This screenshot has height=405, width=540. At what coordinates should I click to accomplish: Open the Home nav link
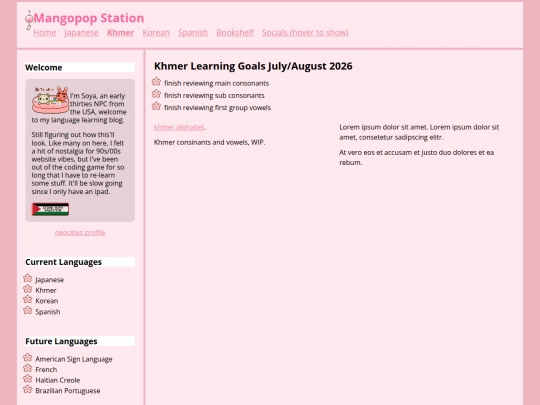(45, 33)
